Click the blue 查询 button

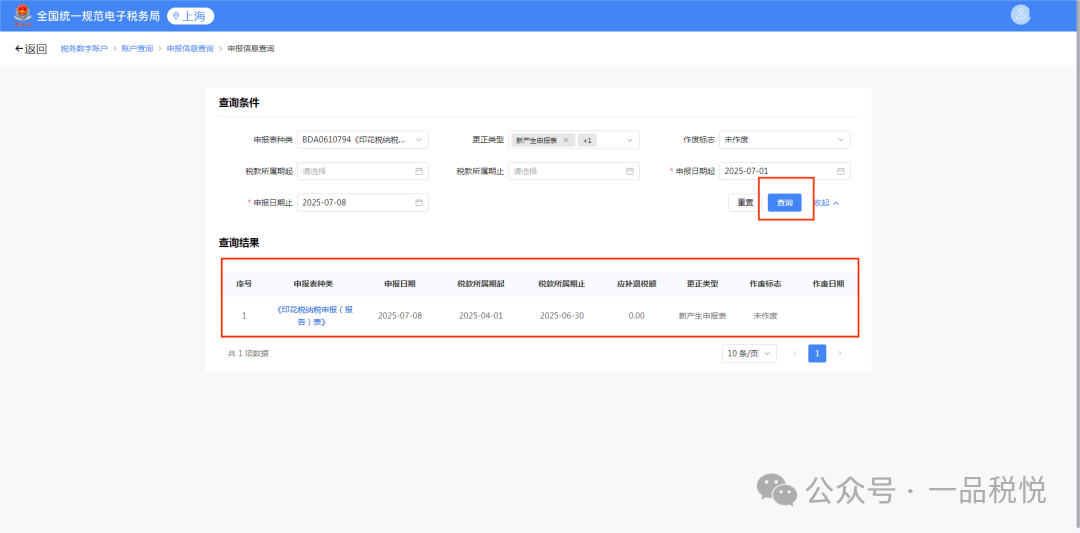[x=784, y=203]
